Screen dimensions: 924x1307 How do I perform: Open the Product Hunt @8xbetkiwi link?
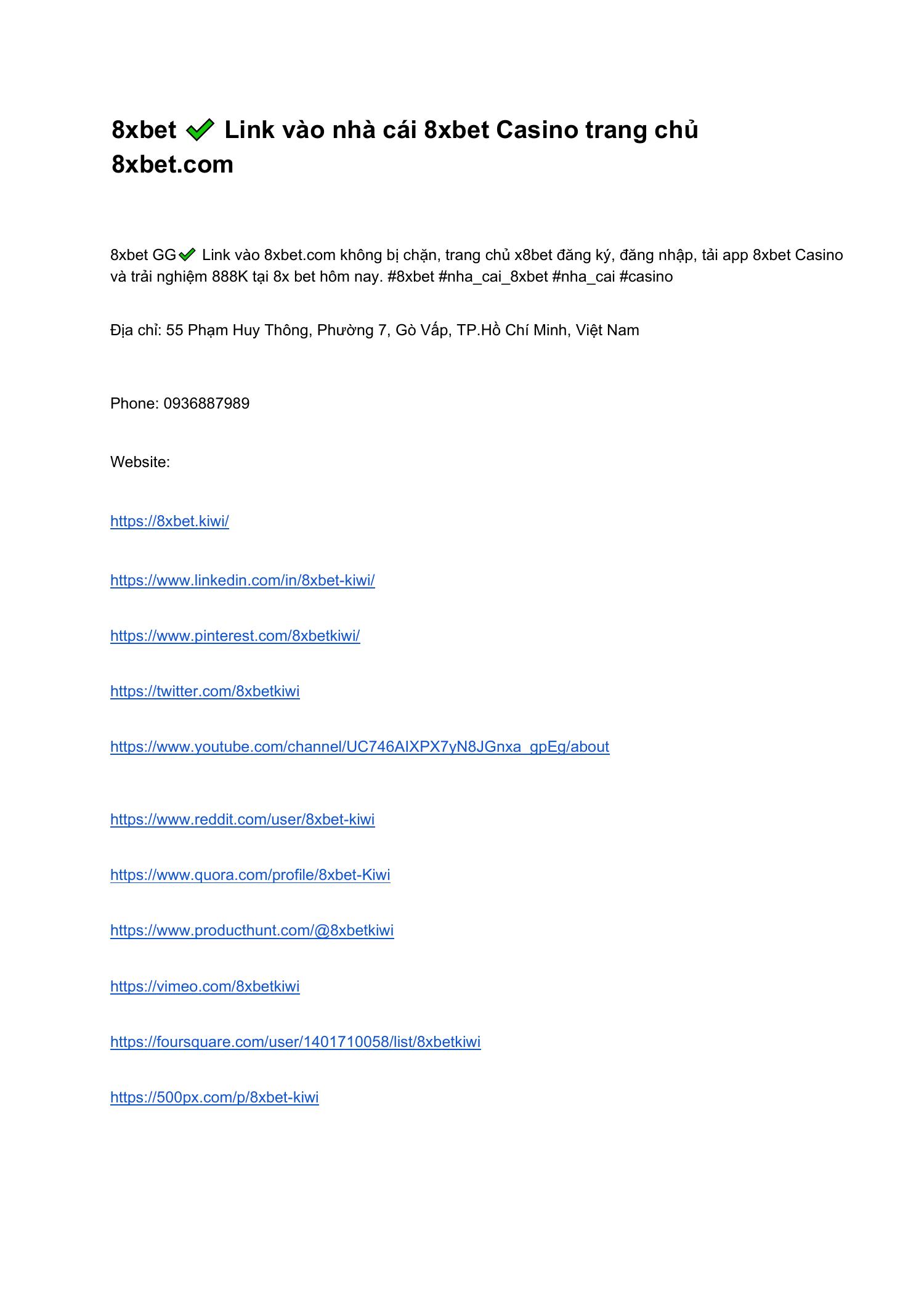click(x=252, y=930)
